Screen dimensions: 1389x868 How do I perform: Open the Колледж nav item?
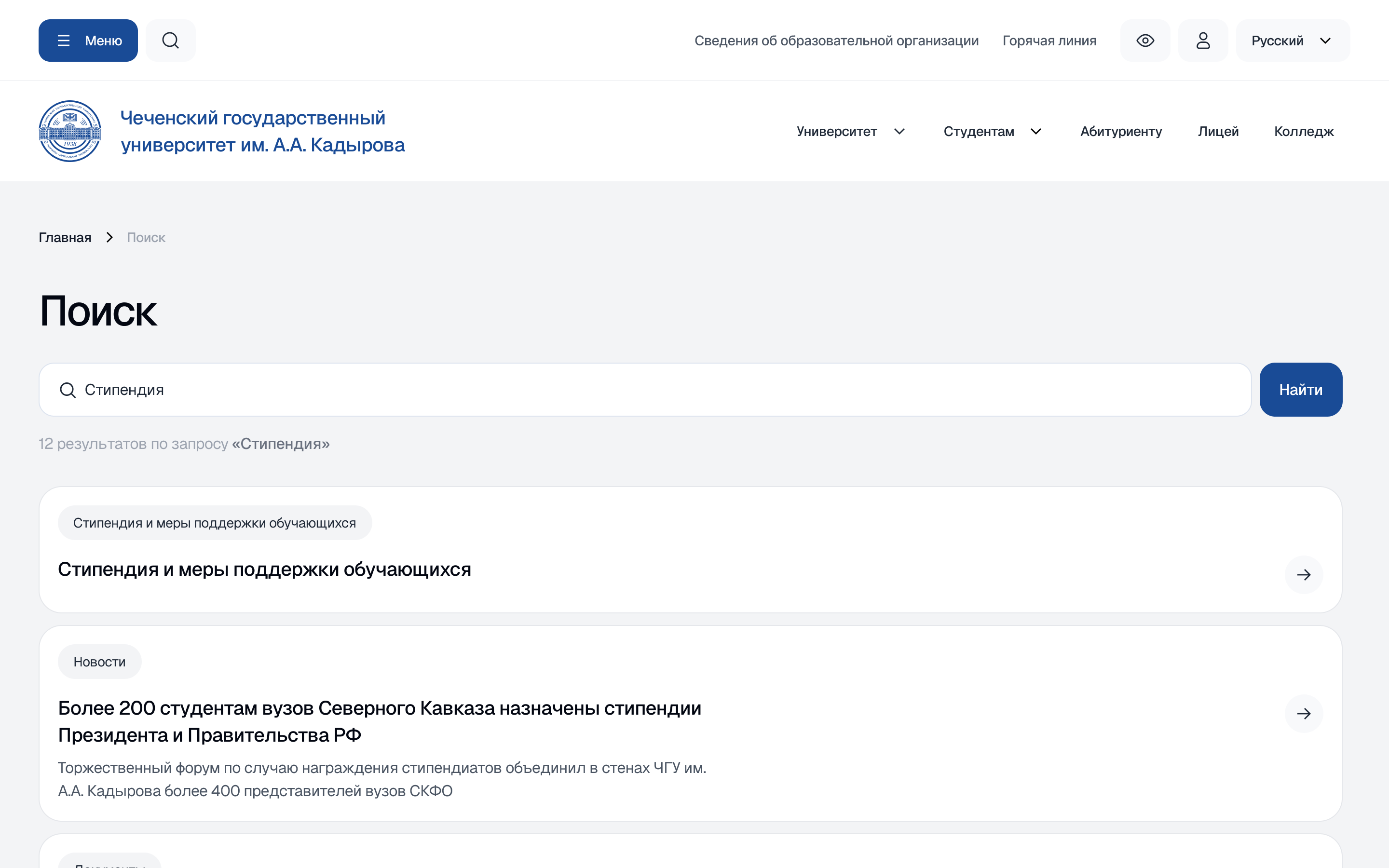[1304, 132]
